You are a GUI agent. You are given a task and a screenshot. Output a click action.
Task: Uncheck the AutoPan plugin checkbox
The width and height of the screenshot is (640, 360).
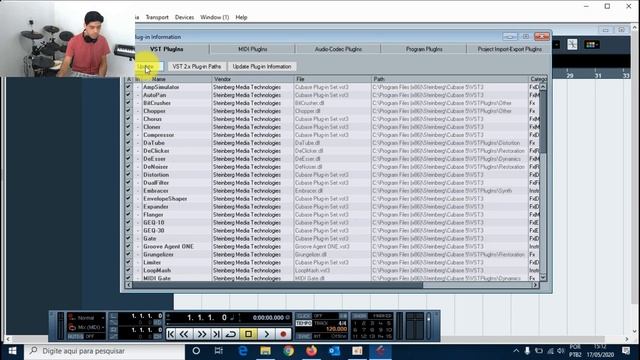pos(128,95)
